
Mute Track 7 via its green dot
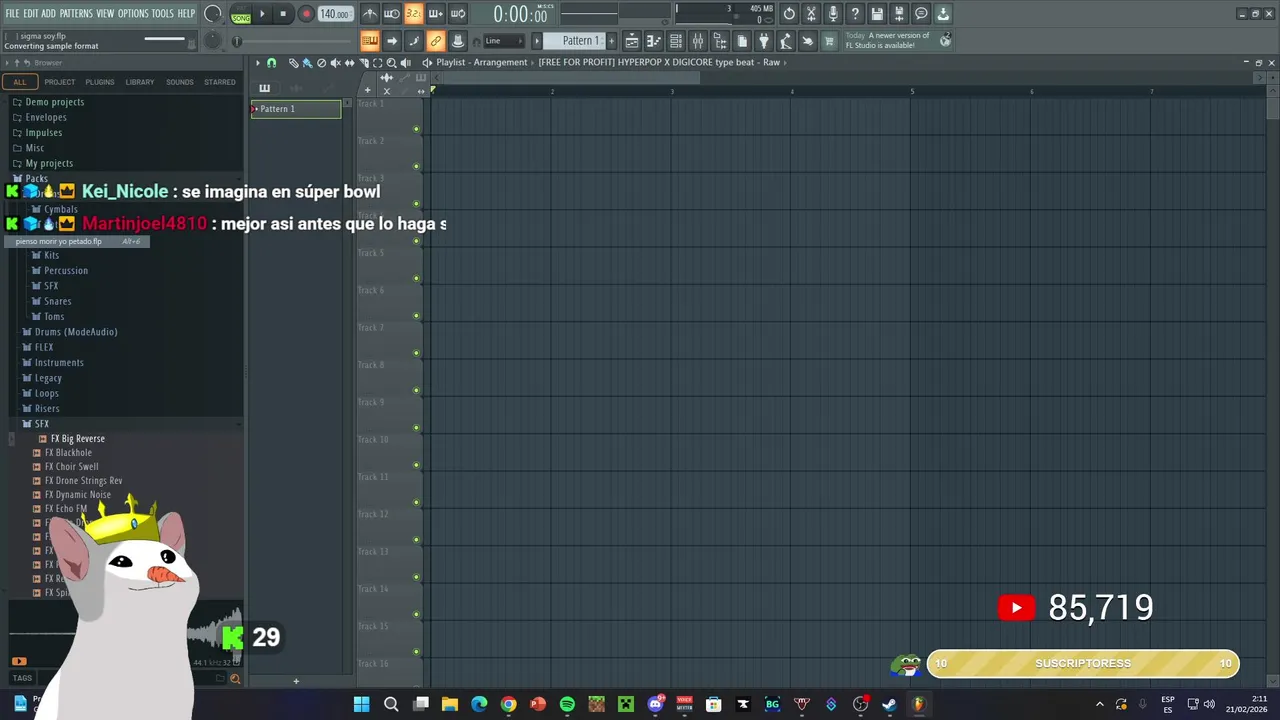click(416, 353)
